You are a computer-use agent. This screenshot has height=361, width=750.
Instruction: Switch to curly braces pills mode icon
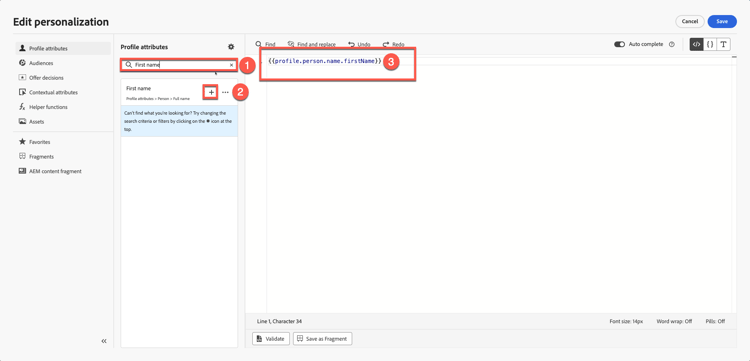(x=710, y=44)
